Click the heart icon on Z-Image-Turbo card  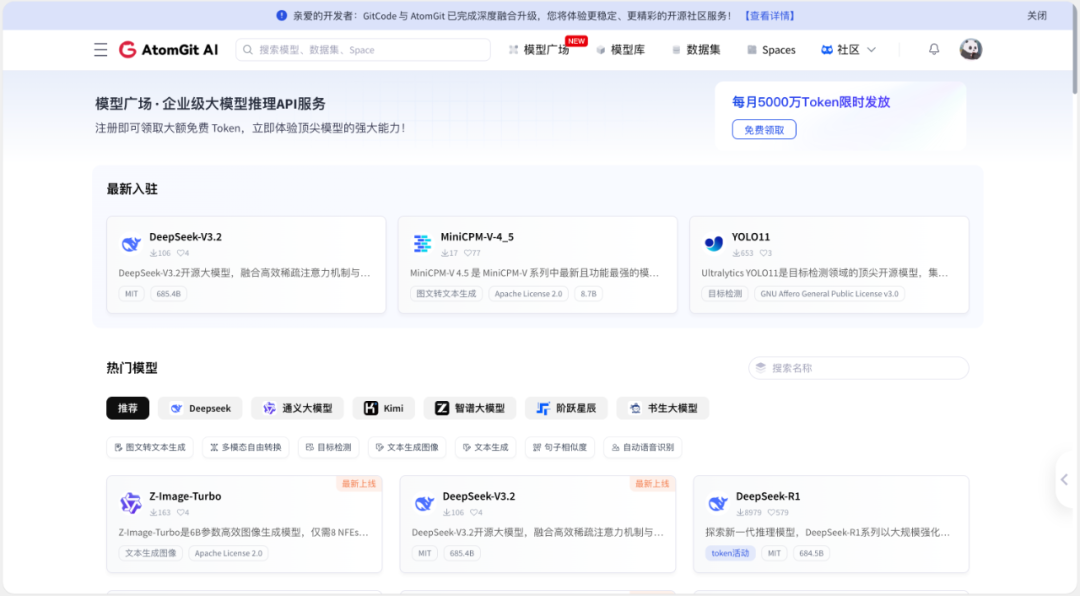tap(180, 513)
